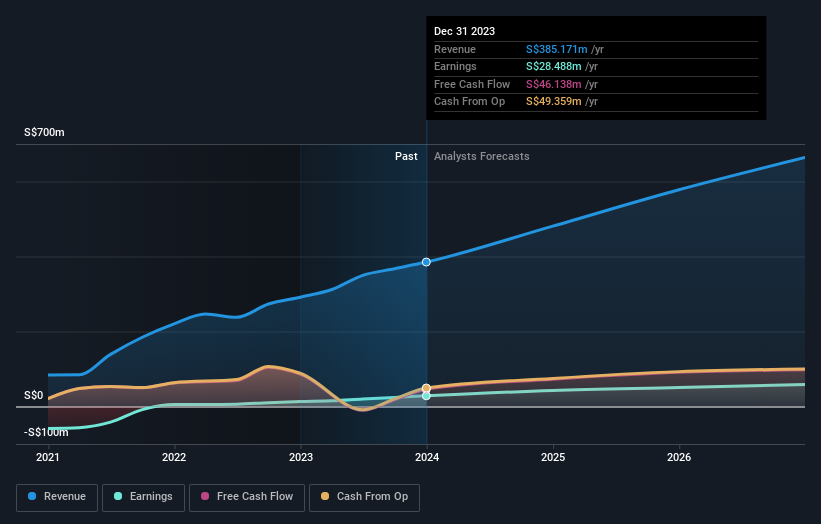Select the 2021 x-axis label

[48, 458]
